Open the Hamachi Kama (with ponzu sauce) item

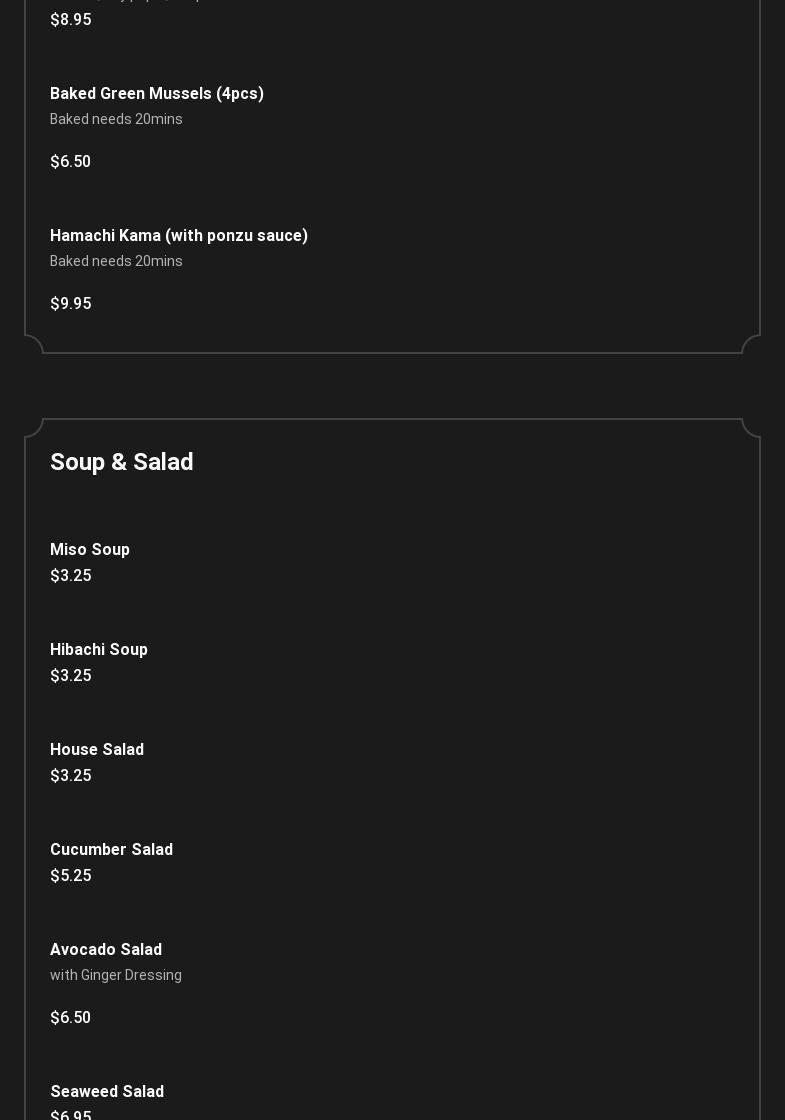click(179, 236)
